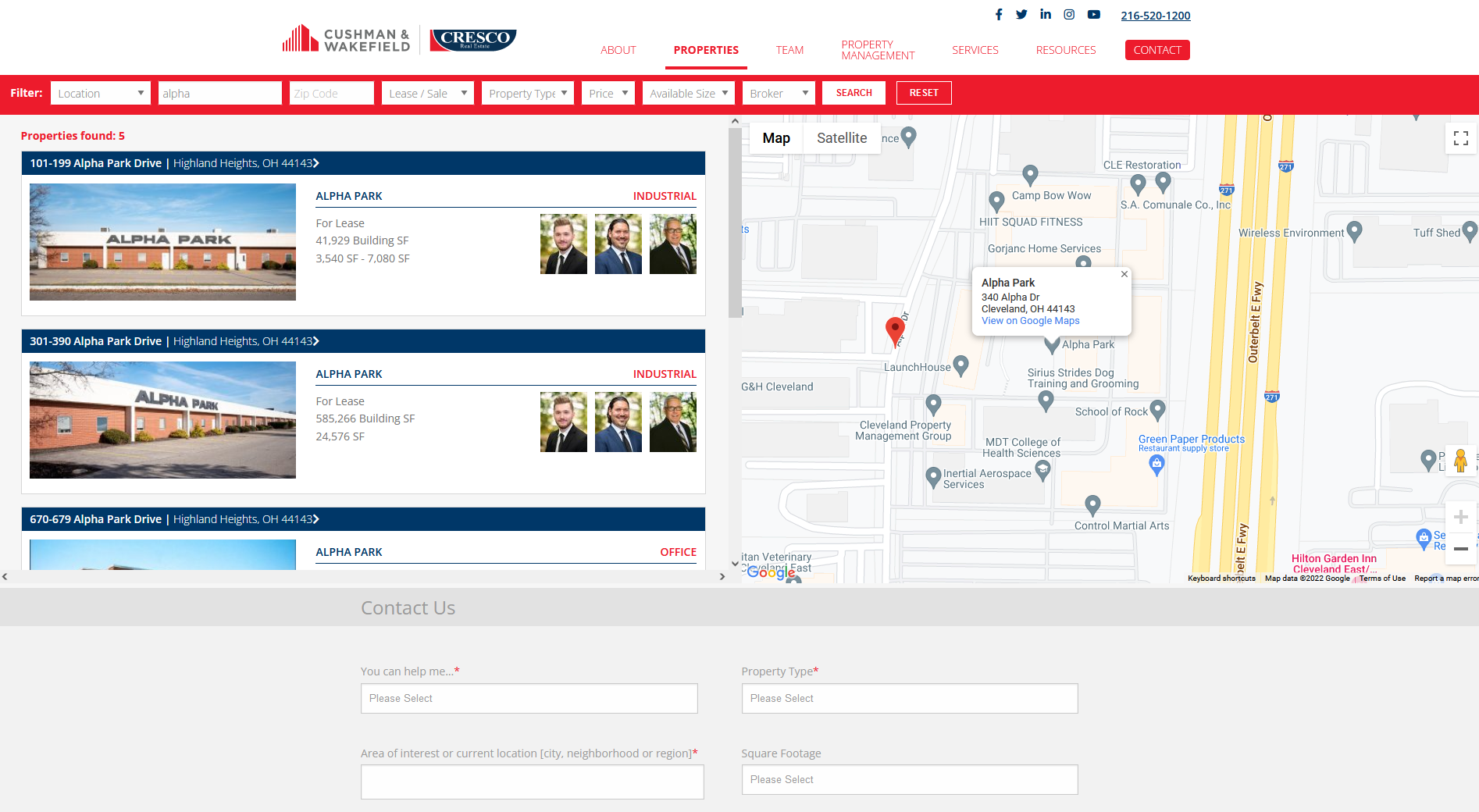Screen dimensions: 1479x812
Task: Click first broker photo in 101-199 listing
Action: coord(563,244)
